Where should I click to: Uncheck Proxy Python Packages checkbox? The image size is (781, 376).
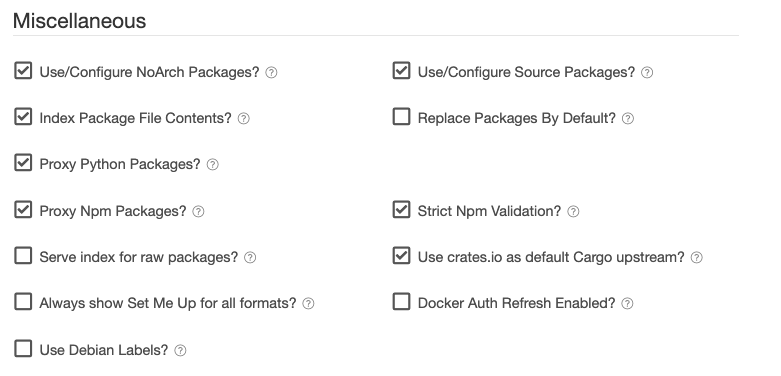[x=23, y=162]
